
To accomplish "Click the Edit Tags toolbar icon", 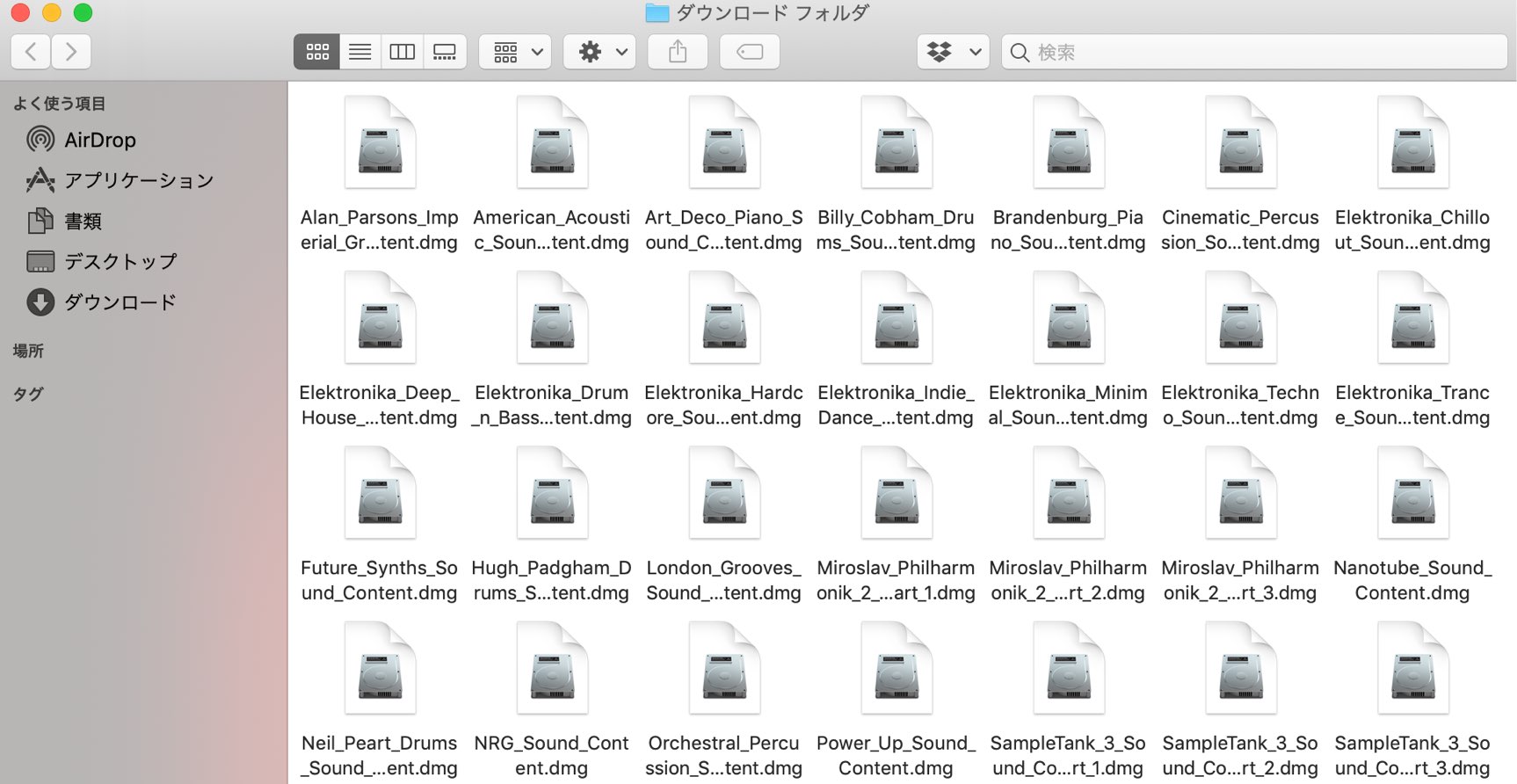I will pyautogui.click(x=750, y=52).
